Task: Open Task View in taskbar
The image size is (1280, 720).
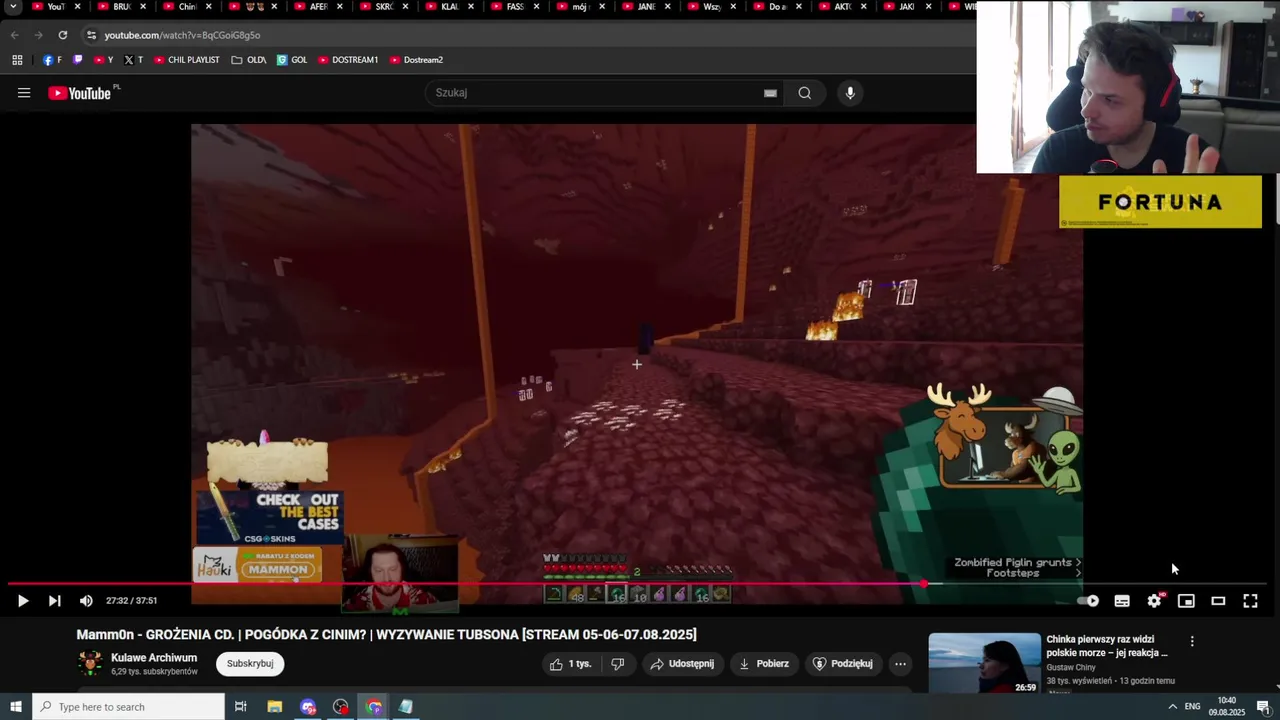Action: coord(241,707)
